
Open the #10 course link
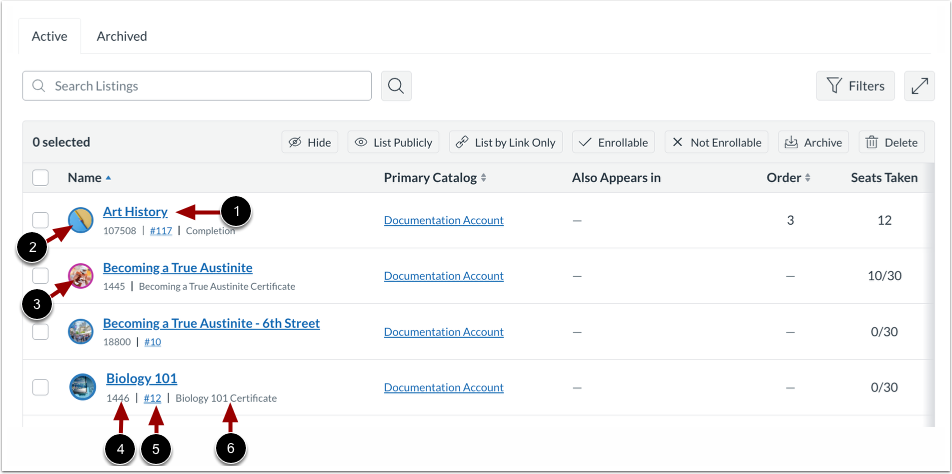[152, 342]
